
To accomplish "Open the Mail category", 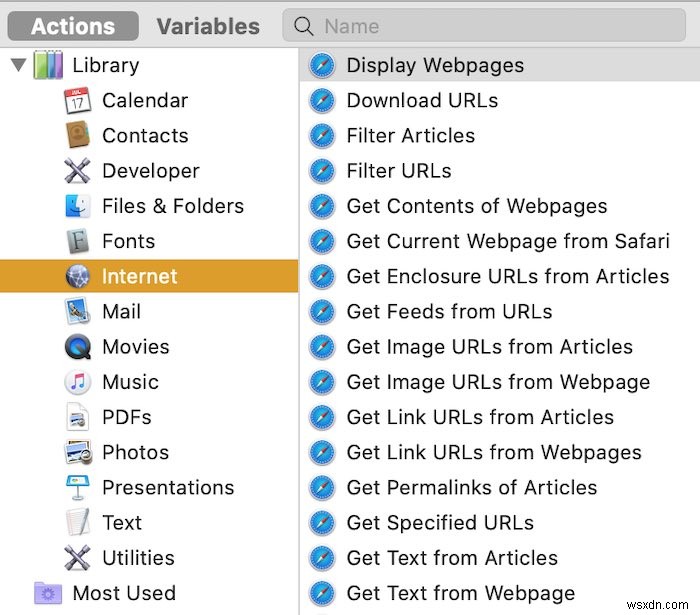I will [x=121, y=311].
